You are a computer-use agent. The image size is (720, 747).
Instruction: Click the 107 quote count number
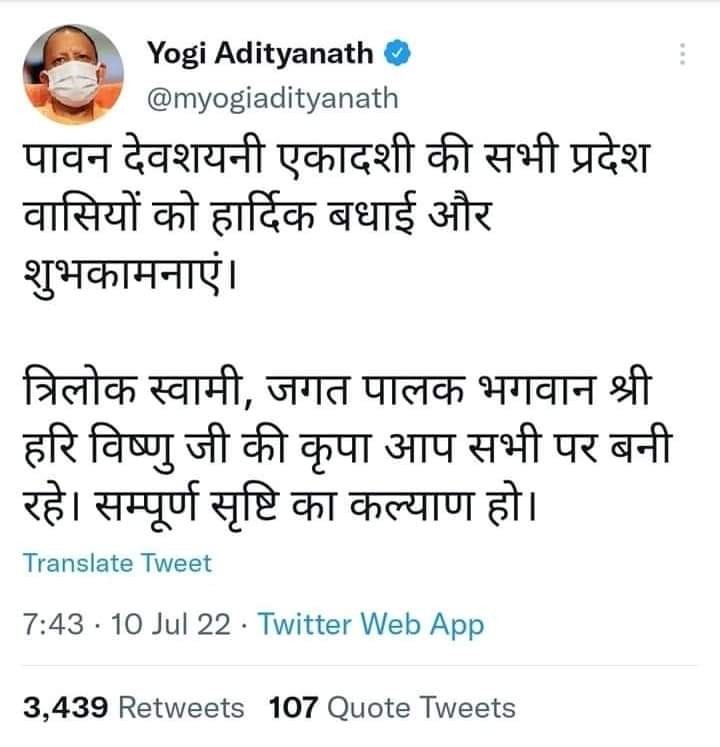(x=293, y=707)
